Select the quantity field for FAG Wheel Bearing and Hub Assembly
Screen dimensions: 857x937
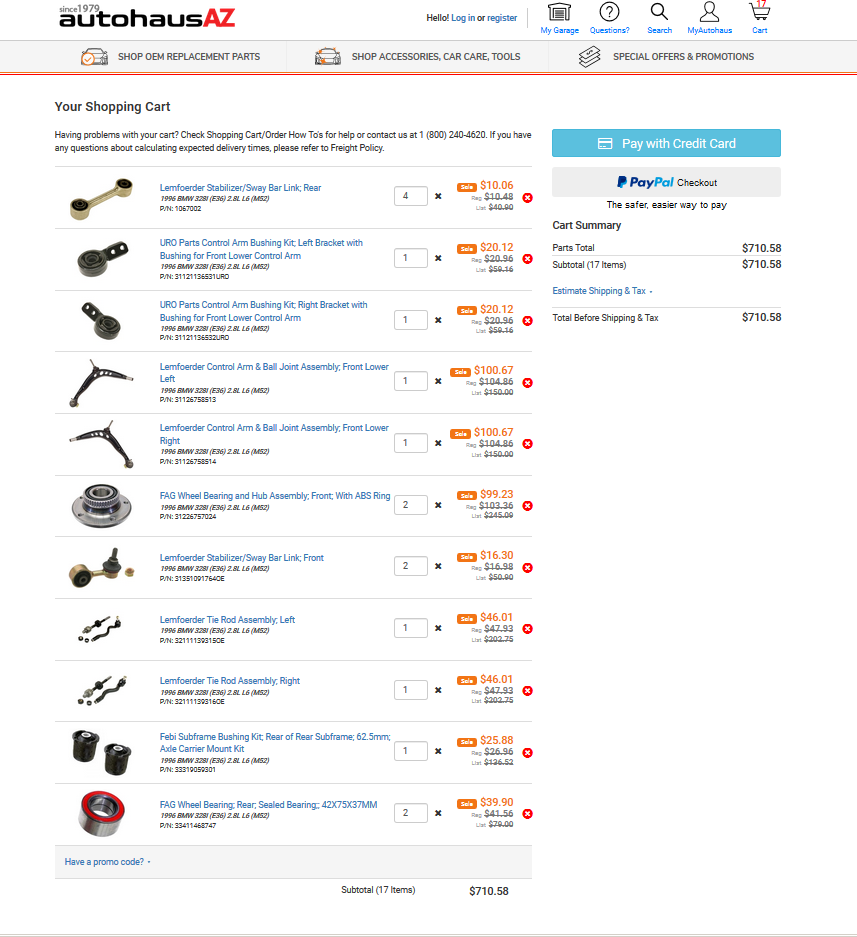point(411,505)
